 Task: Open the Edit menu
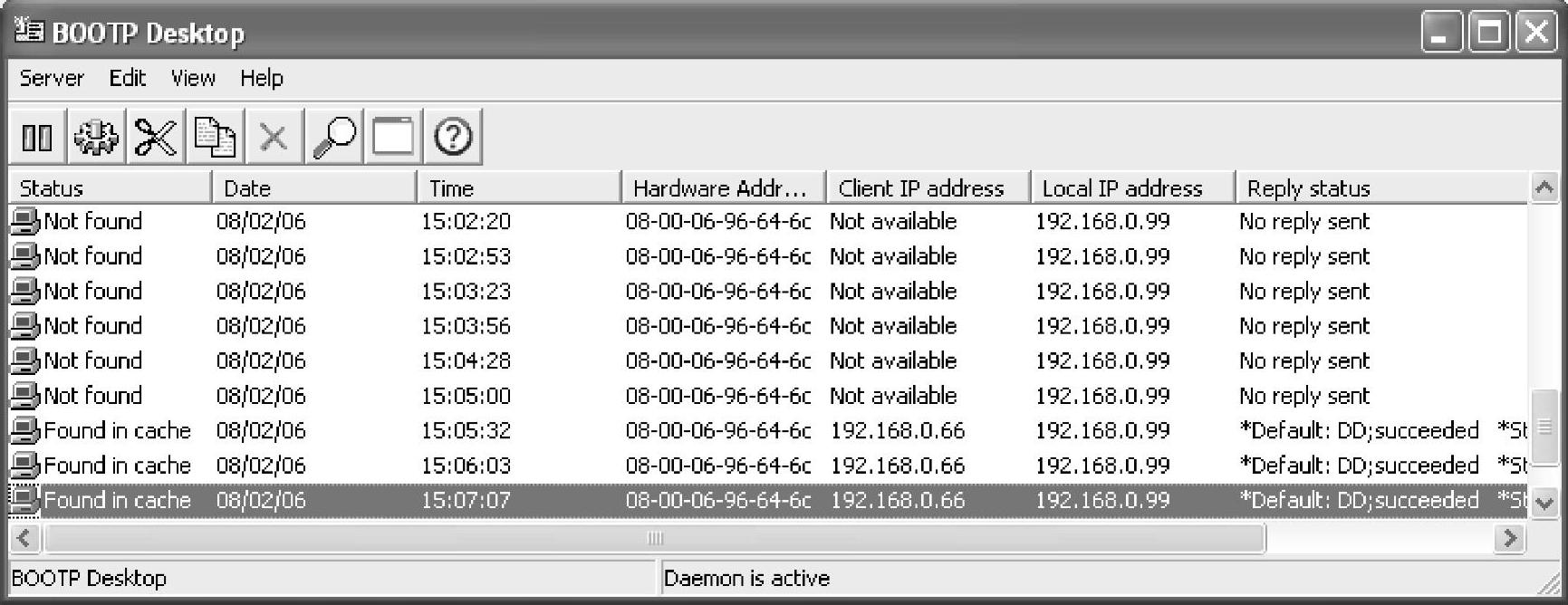(x=128, y=78)
